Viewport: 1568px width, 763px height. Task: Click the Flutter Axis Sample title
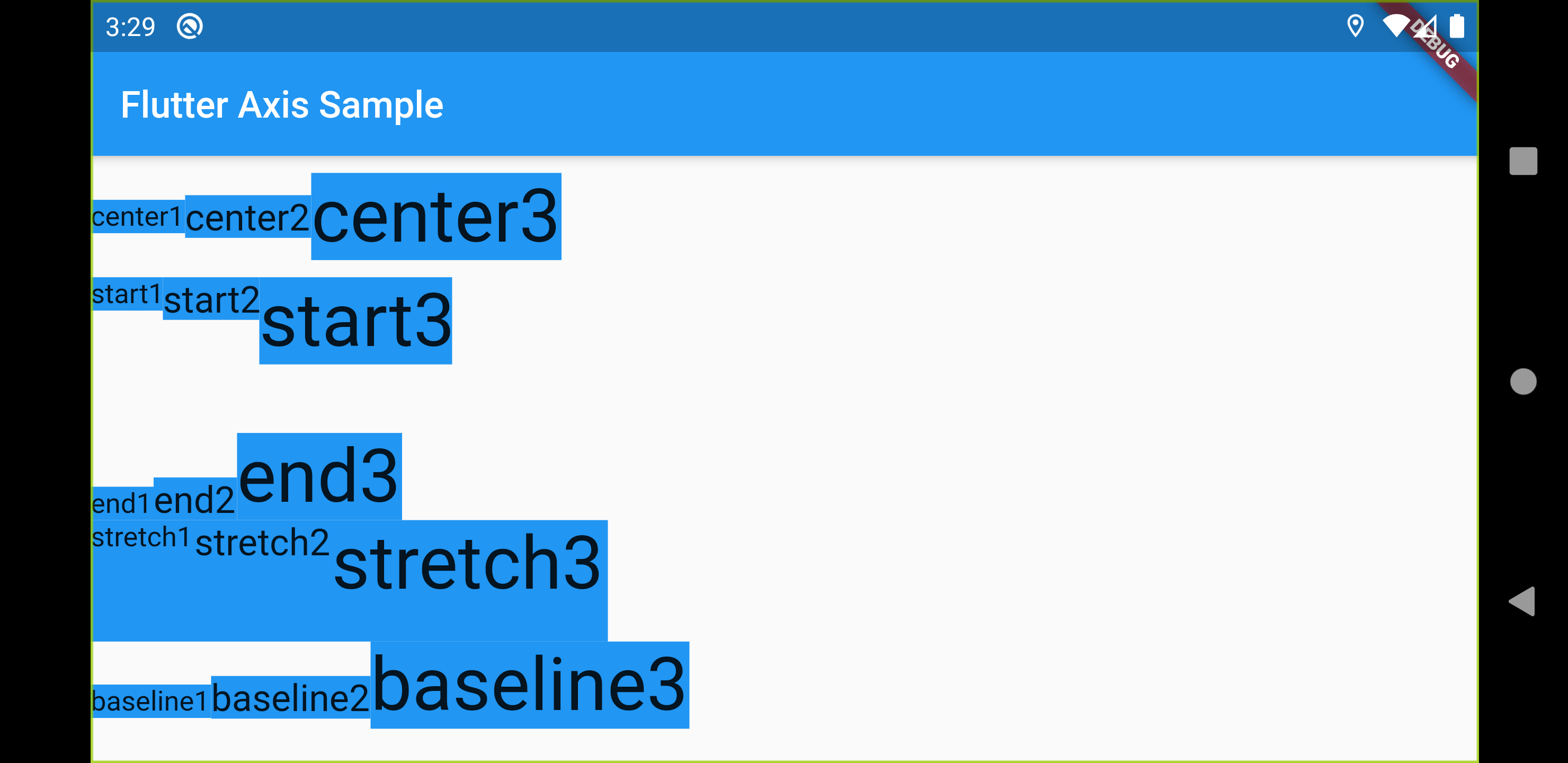point(282,105)
